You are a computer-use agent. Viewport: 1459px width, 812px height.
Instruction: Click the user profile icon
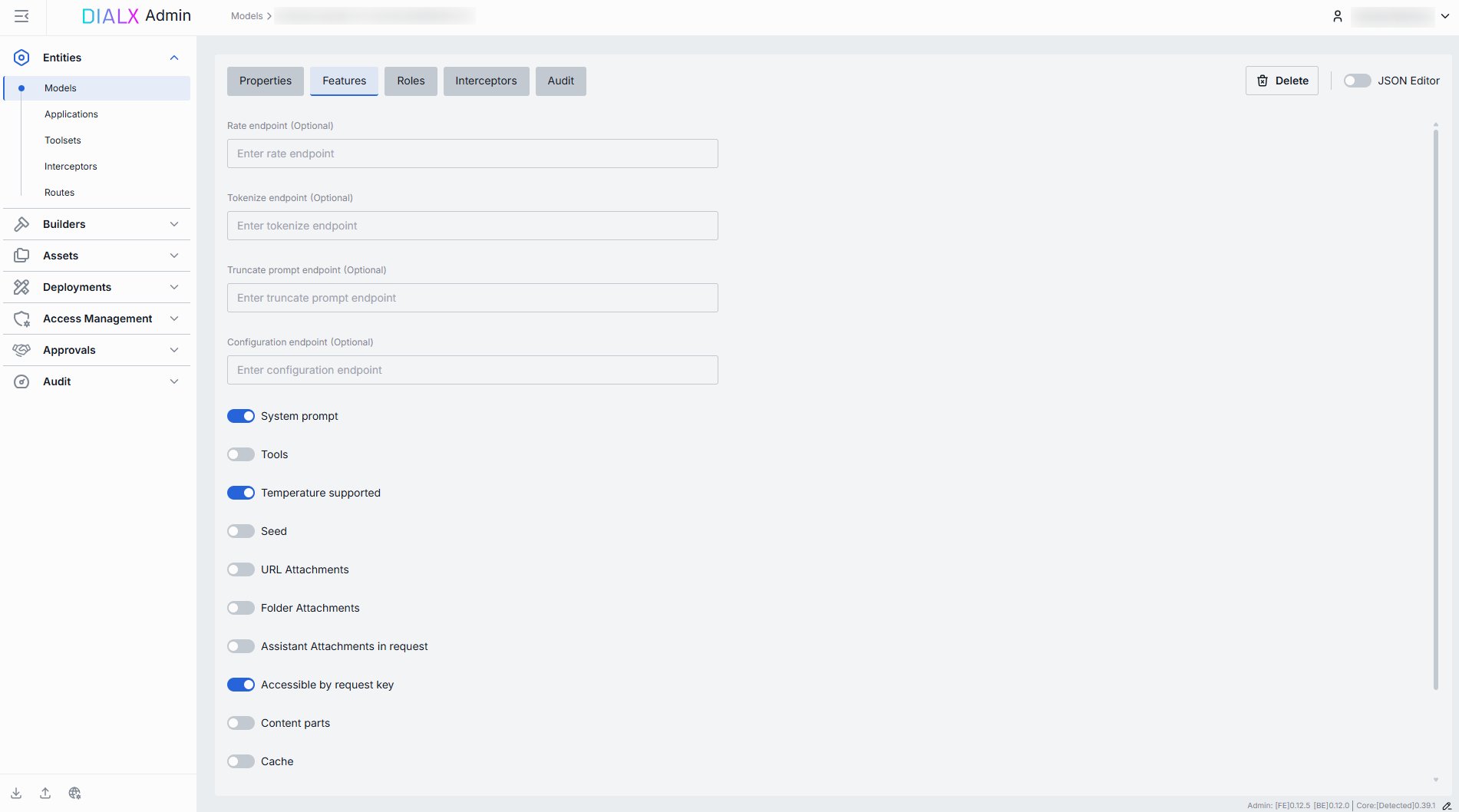pos(1338,16)
